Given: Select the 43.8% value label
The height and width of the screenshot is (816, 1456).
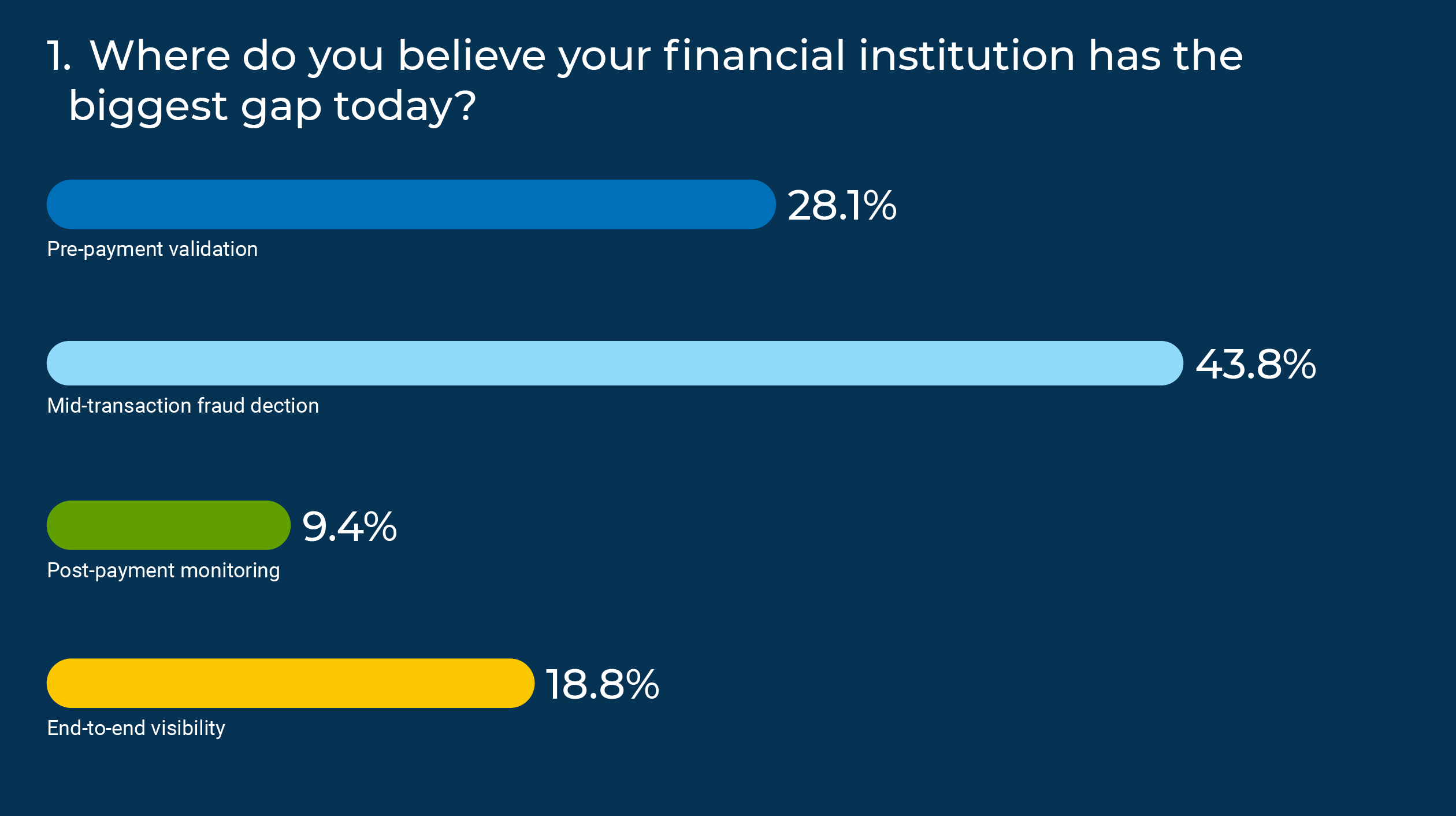Looking at the screenshot, I should point(1256,365).
